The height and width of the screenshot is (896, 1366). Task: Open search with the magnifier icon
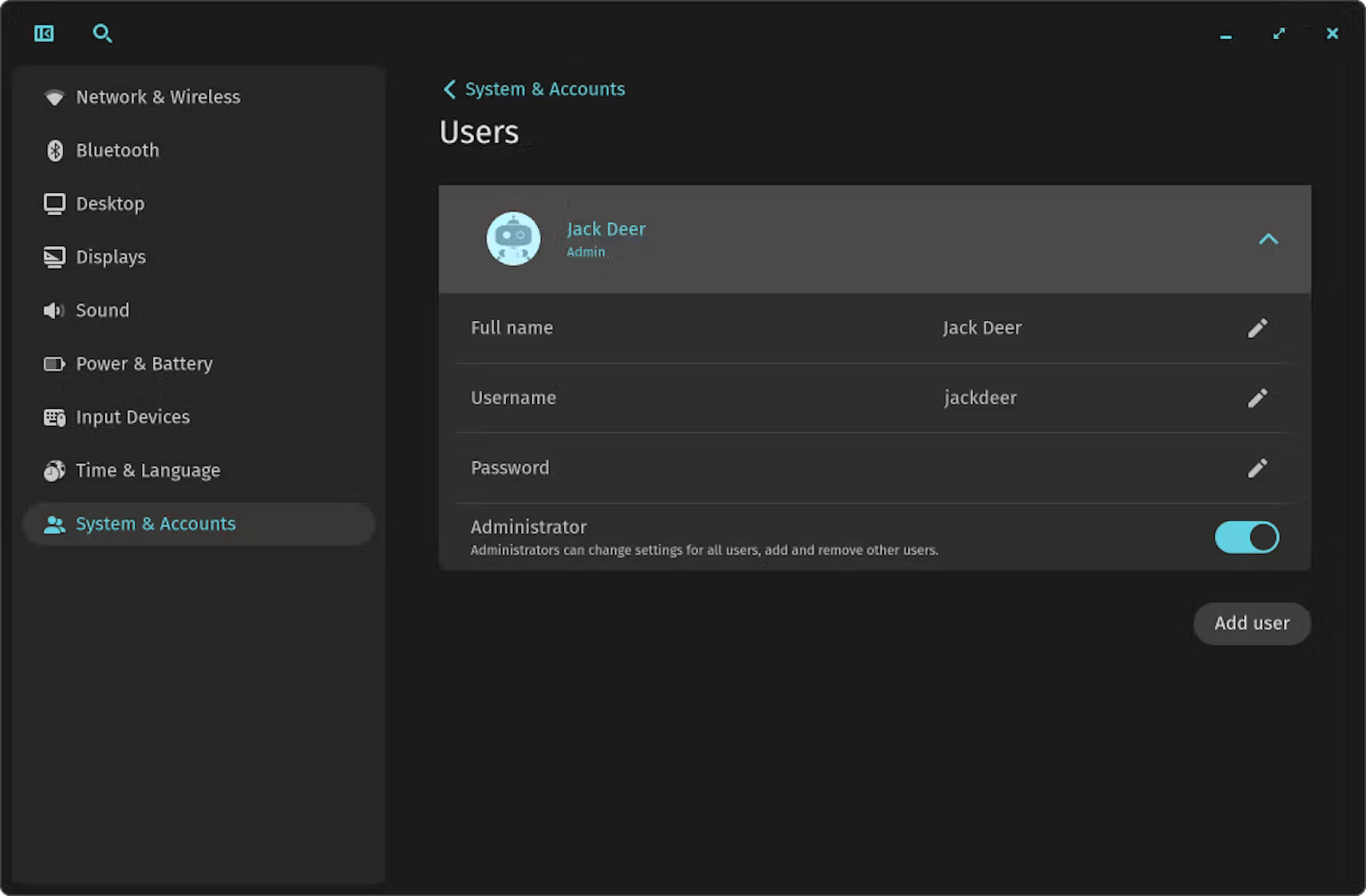point(102,34)
